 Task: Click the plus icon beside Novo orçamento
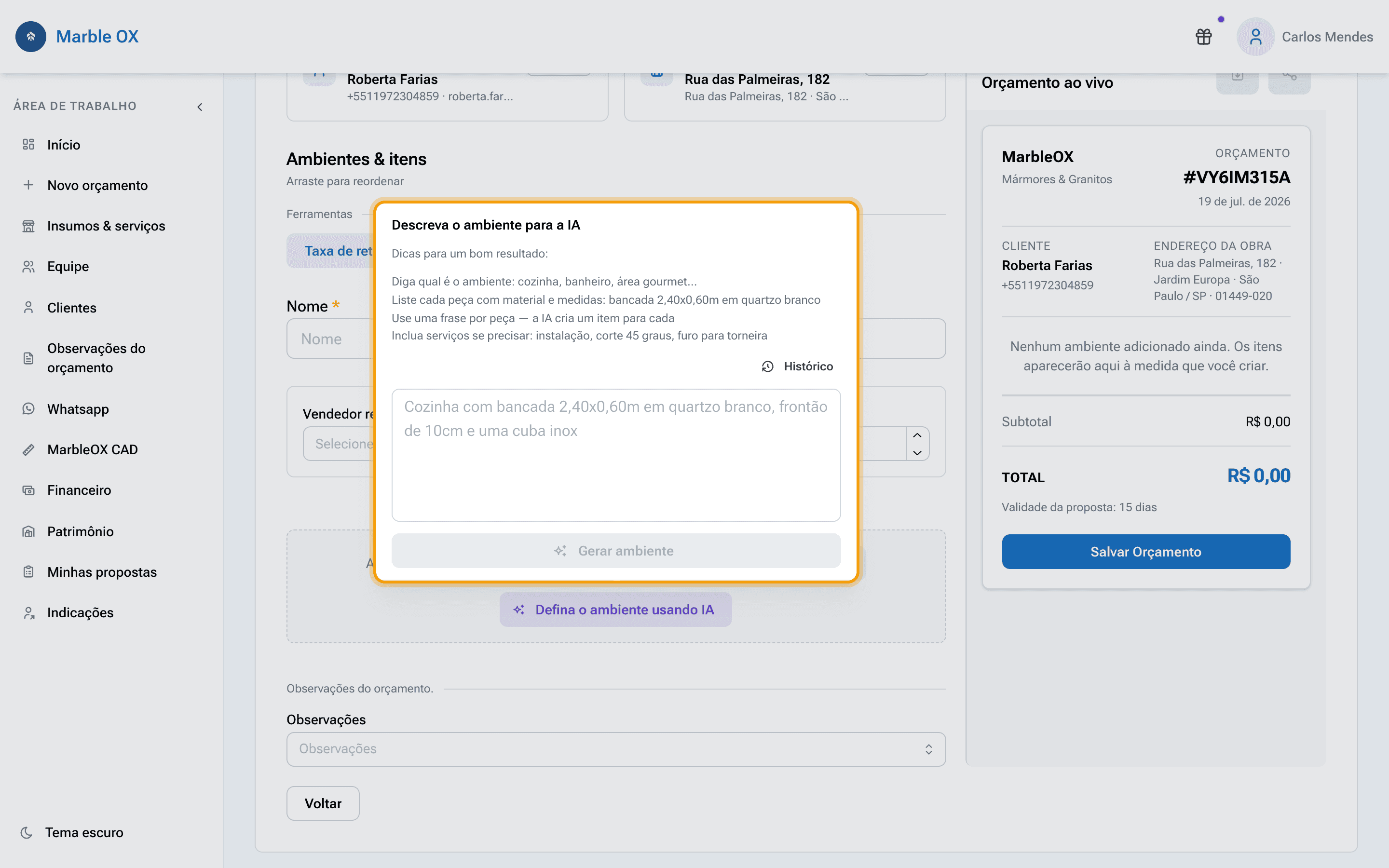pos(28,185)
